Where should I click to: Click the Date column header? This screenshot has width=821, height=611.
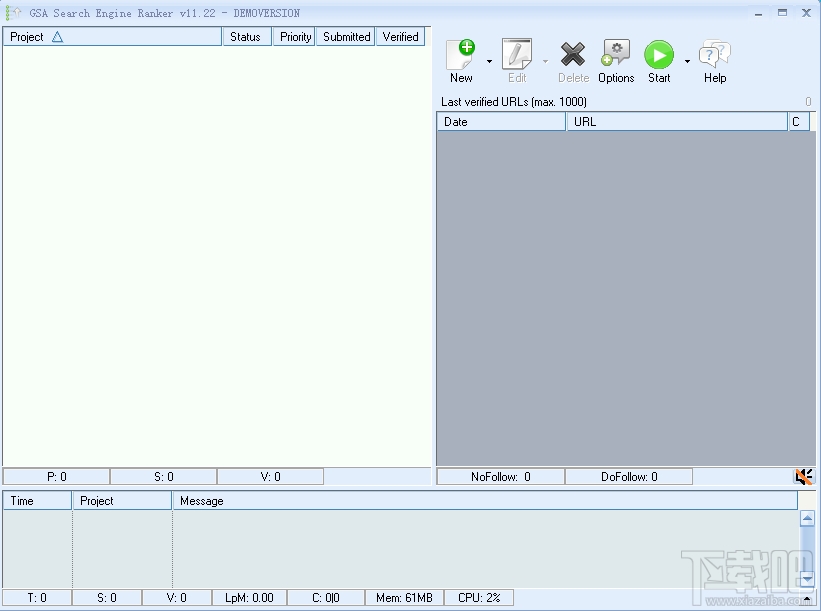click(500, 121)
